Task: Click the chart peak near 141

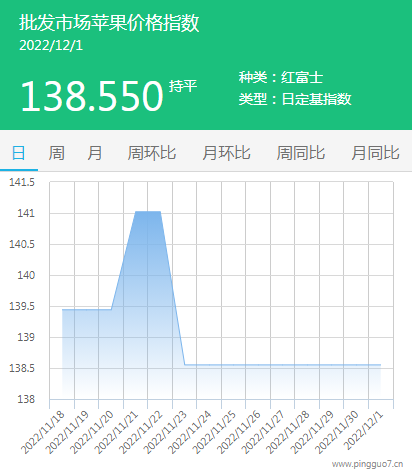Action: [x=148, y=211]
